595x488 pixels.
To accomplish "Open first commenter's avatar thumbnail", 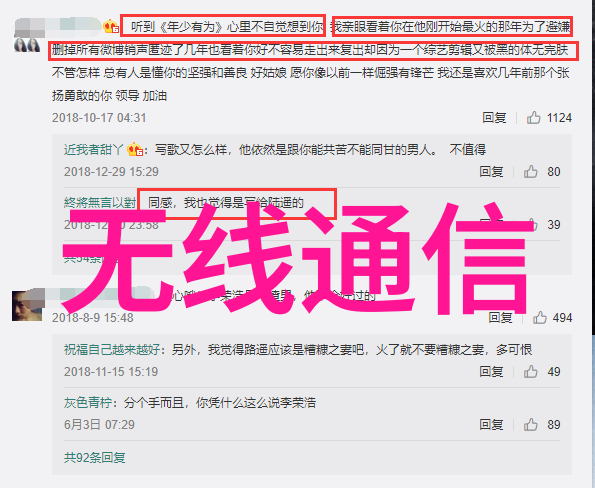I will [x=27, y=45].
